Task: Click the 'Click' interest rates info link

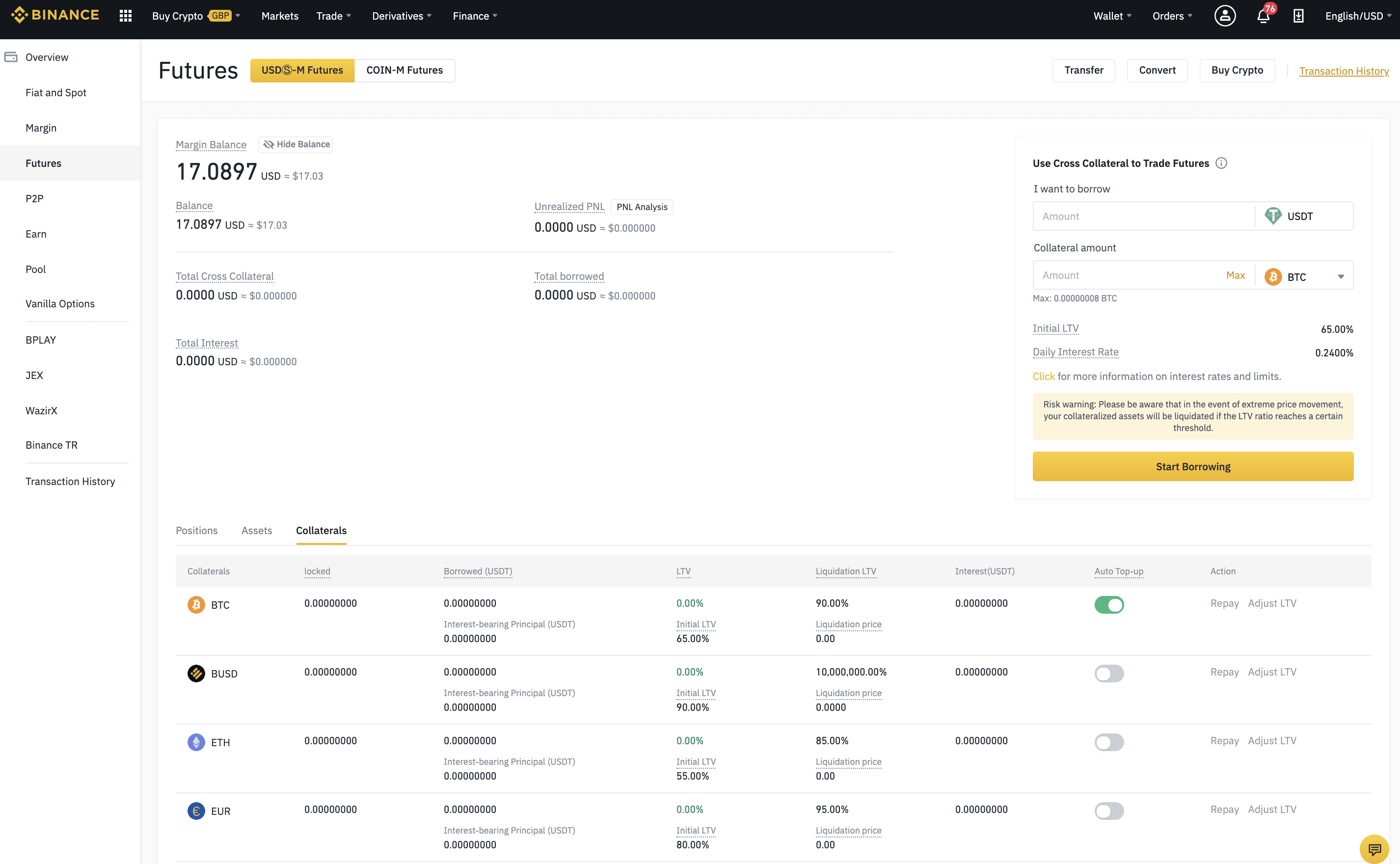Action: tap(1044, 376)
